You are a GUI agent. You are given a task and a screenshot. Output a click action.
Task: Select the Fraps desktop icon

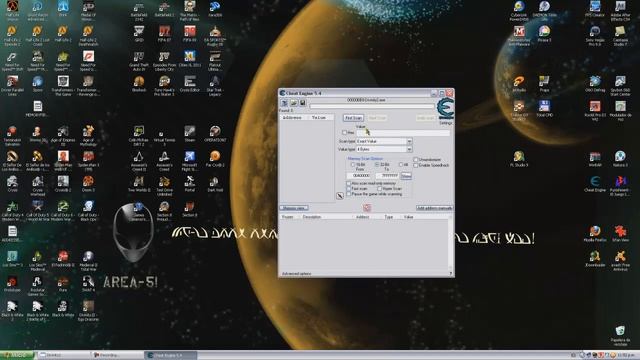point(544,84)
